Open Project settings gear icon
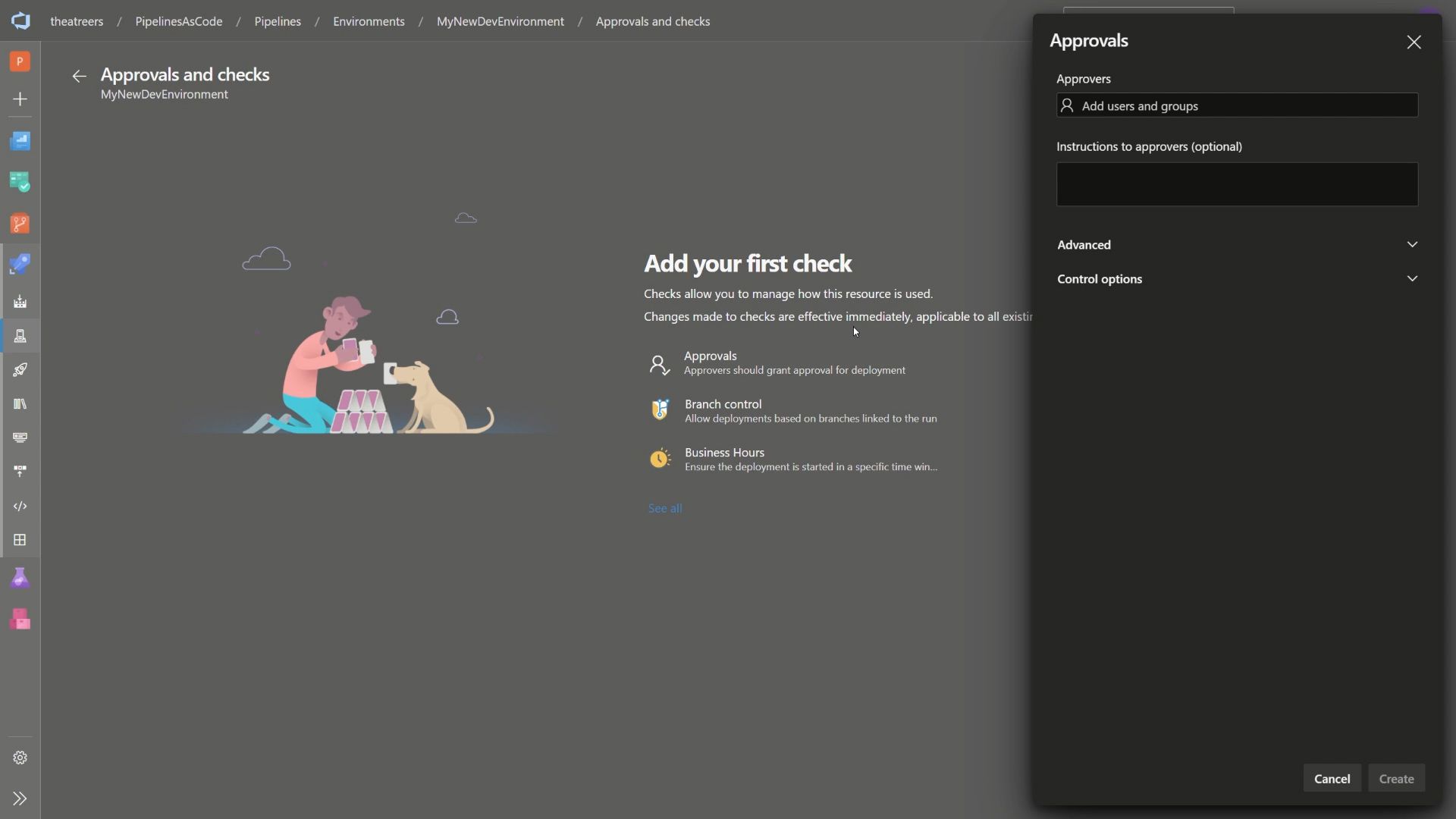 click(20, 758)
